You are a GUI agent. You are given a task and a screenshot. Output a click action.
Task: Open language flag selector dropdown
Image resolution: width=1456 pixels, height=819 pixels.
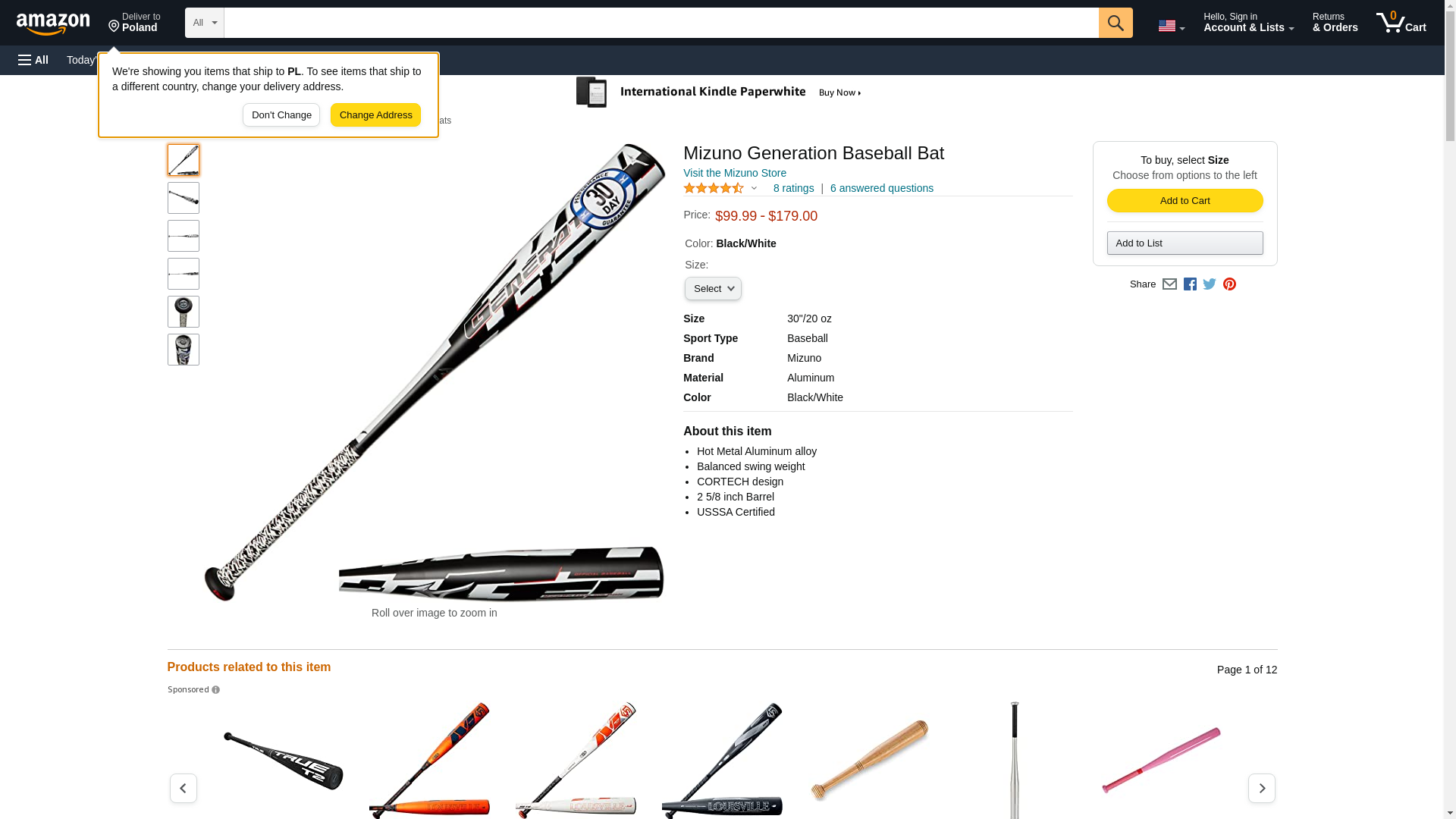(x=1171, y=26)
